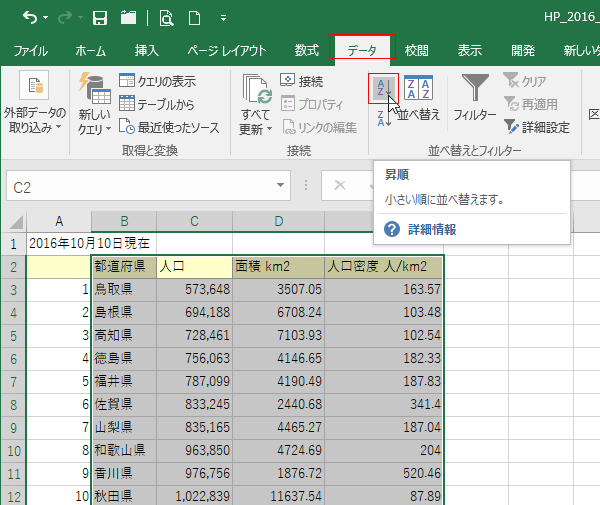The width and height of the screenshot is (600, 505).
Task: Click the from table (テーブルから) icon
Action: tap(127, 104)
